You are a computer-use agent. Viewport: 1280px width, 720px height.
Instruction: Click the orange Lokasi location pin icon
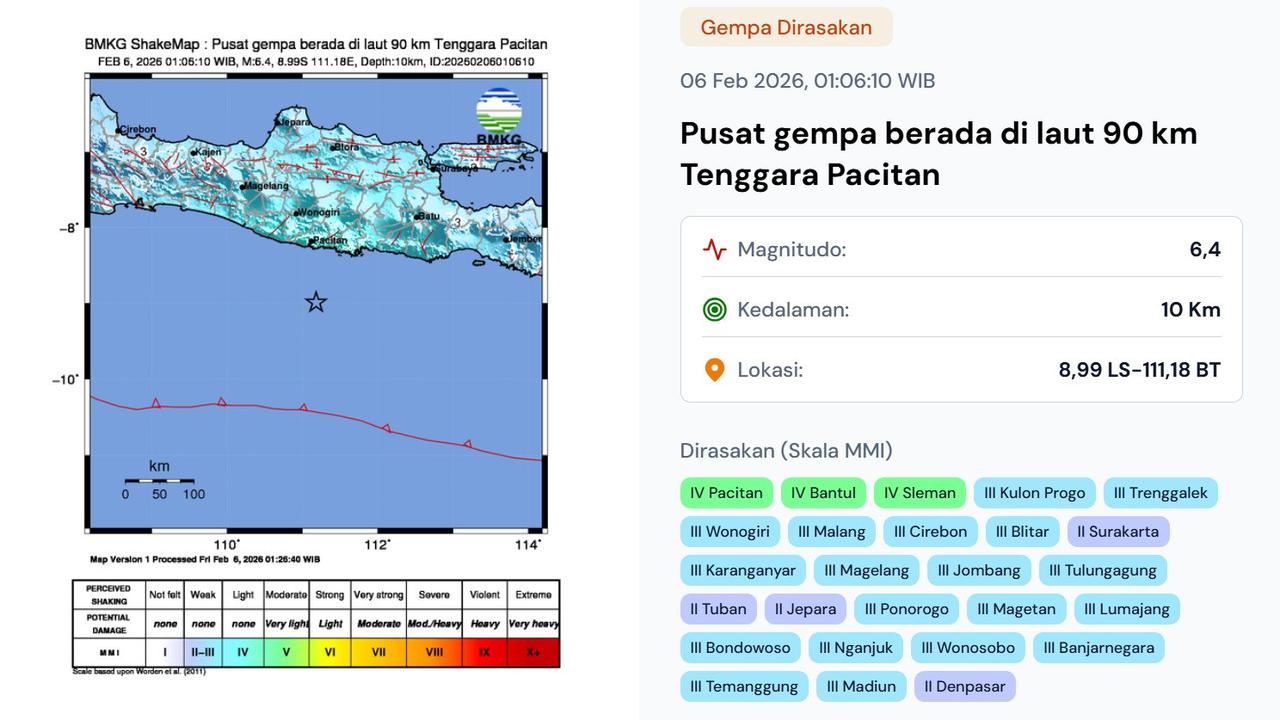tap(714, 369)
